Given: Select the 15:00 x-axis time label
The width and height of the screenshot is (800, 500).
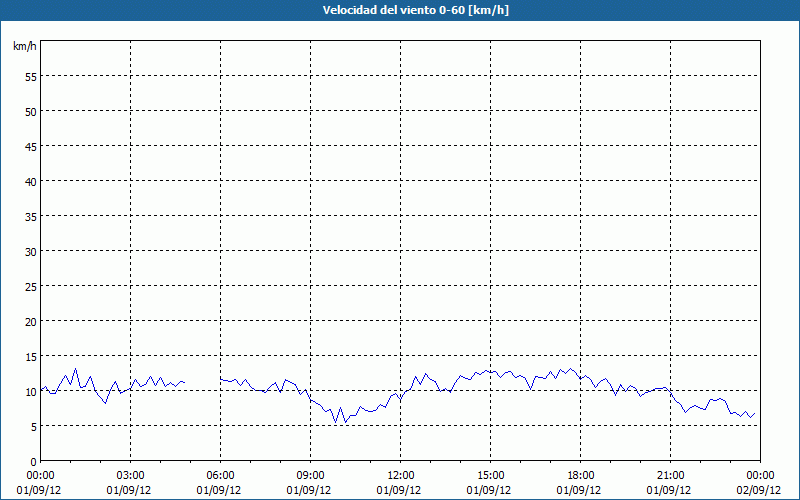Looking at the screenshot, I should click(490, 475).
